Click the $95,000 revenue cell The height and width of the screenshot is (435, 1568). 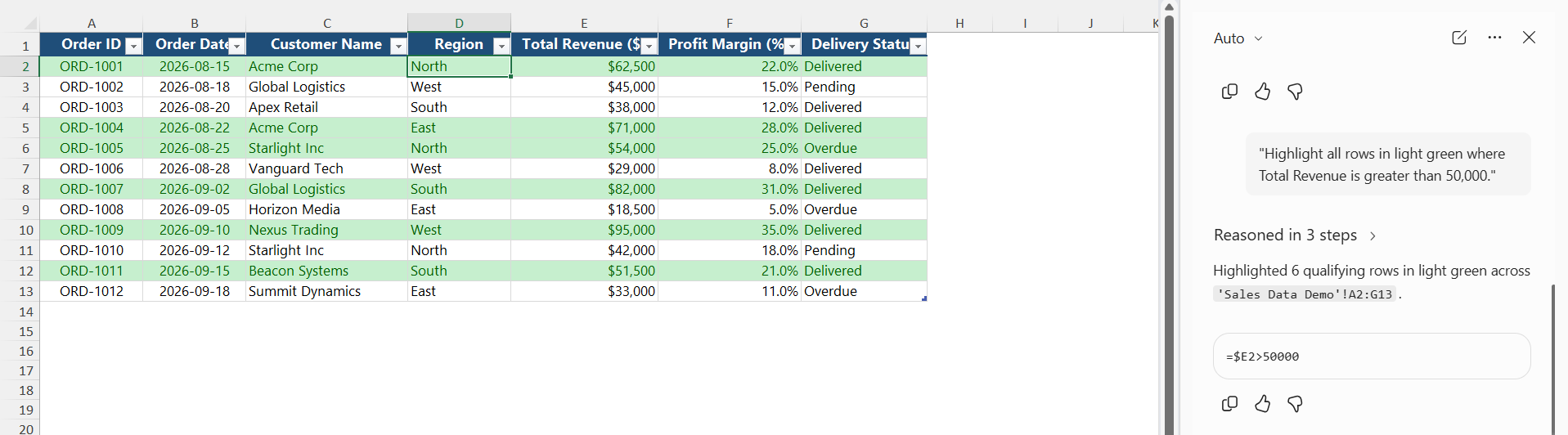pos(584,230)
